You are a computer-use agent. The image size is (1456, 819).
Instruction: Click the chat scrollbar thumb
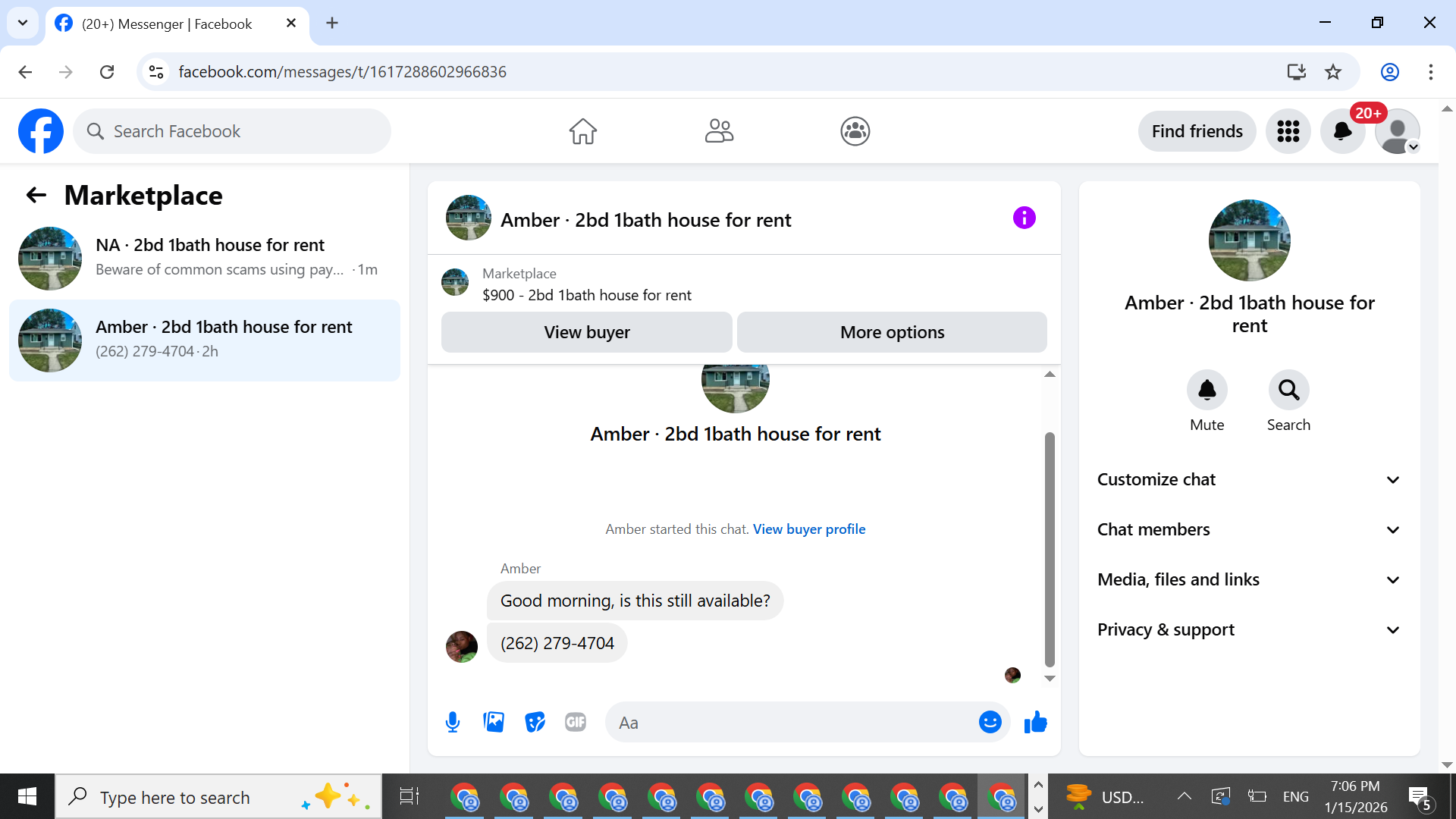pyautogui.click(x=1050, y=549)
